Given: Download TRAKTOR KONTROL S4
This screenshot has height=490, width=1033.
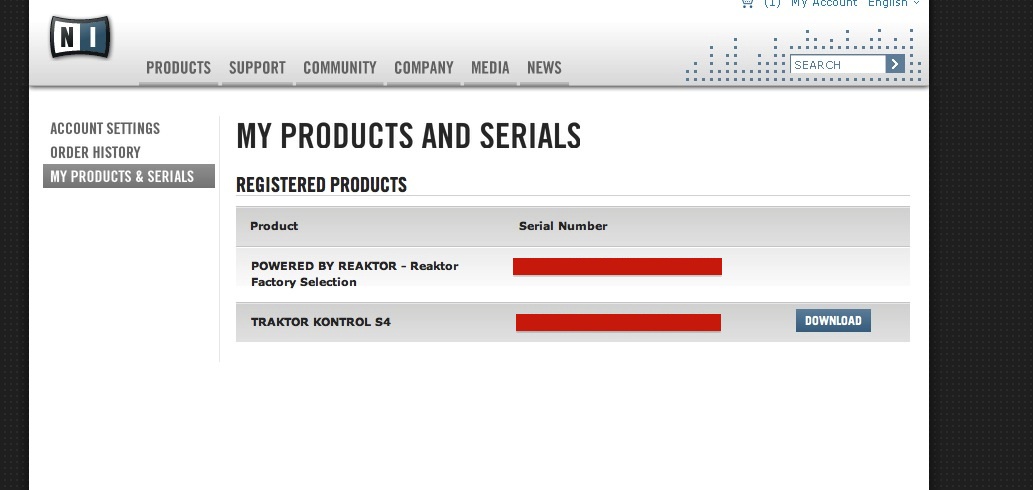Looking at the screenshot, I should point(833,321).
